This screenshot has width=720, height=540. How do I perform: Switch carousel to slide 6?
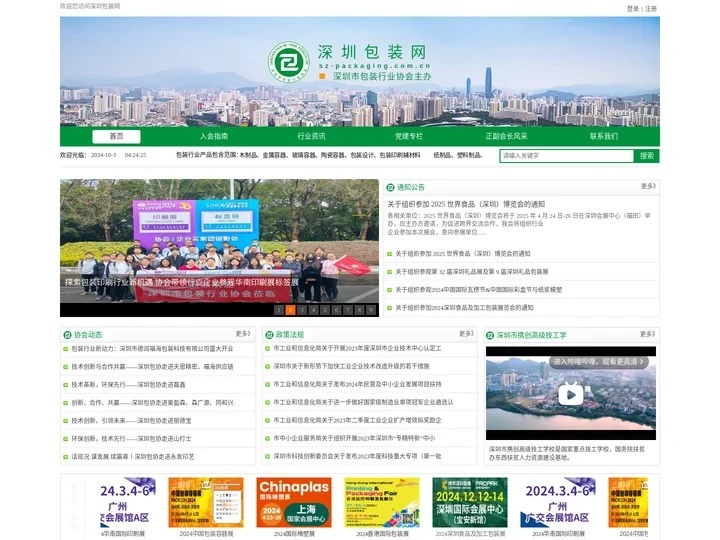[x=336, y=310]
